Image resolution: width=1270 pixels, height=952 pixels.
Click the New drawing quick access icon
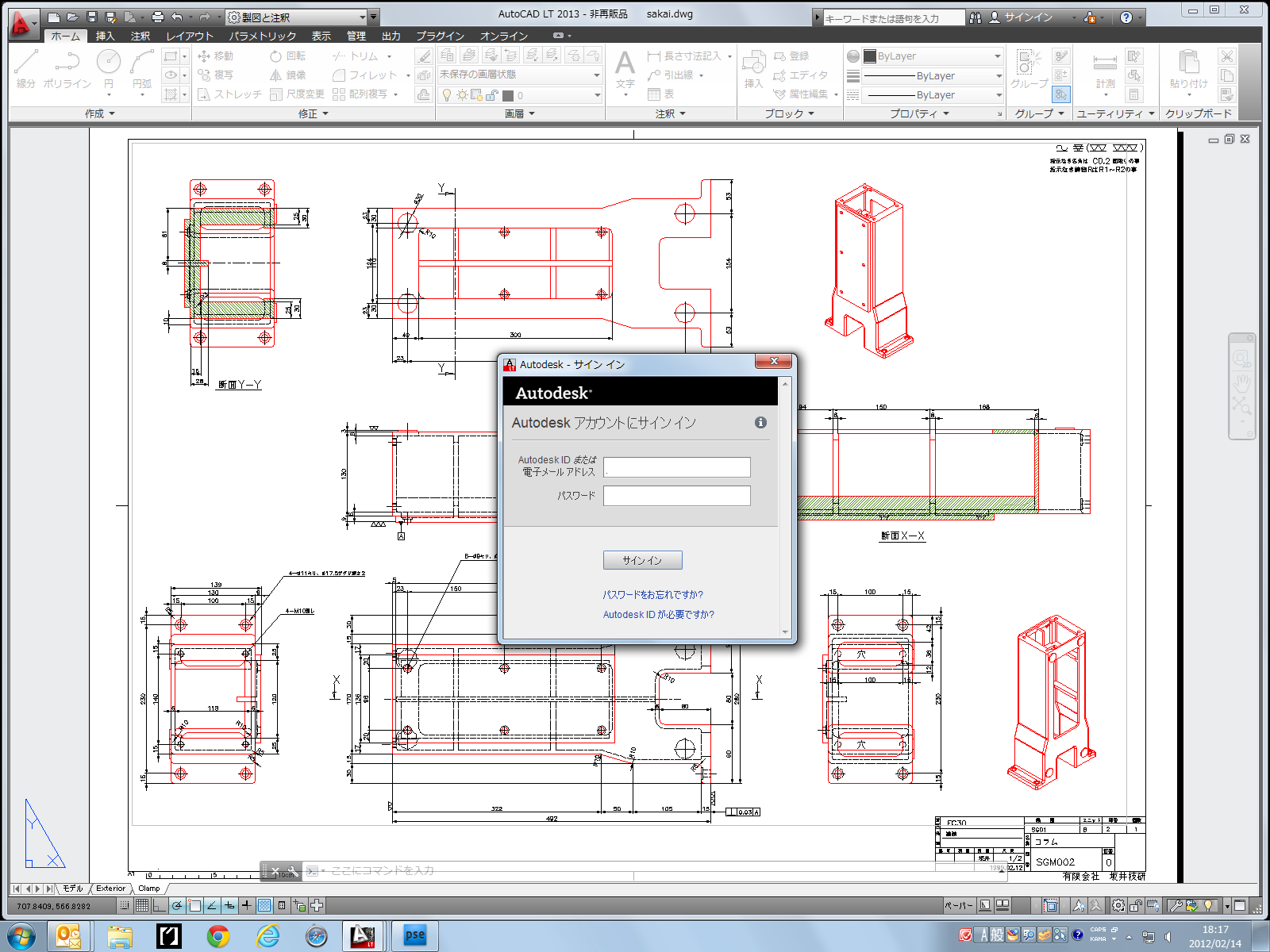pyautogui.click(x=53, y=17)
